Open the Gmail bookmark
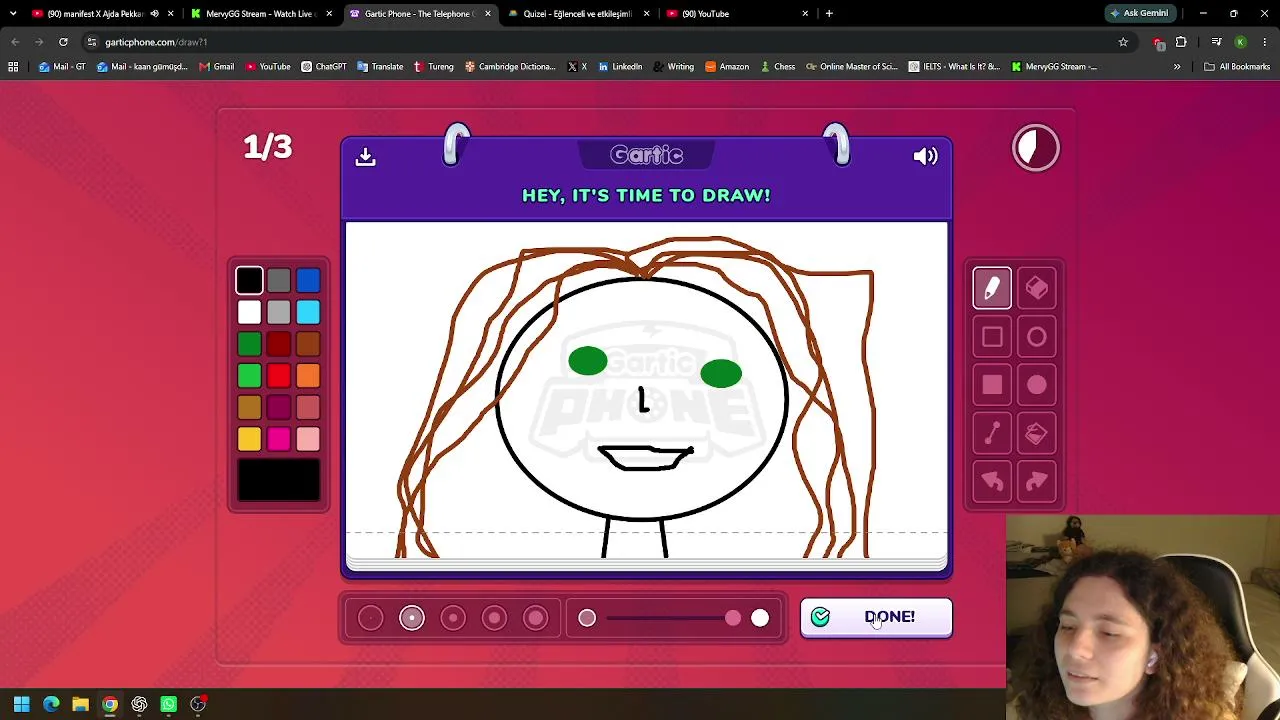This screenshot has height=720, width=1280. click(x=216, y=67)
